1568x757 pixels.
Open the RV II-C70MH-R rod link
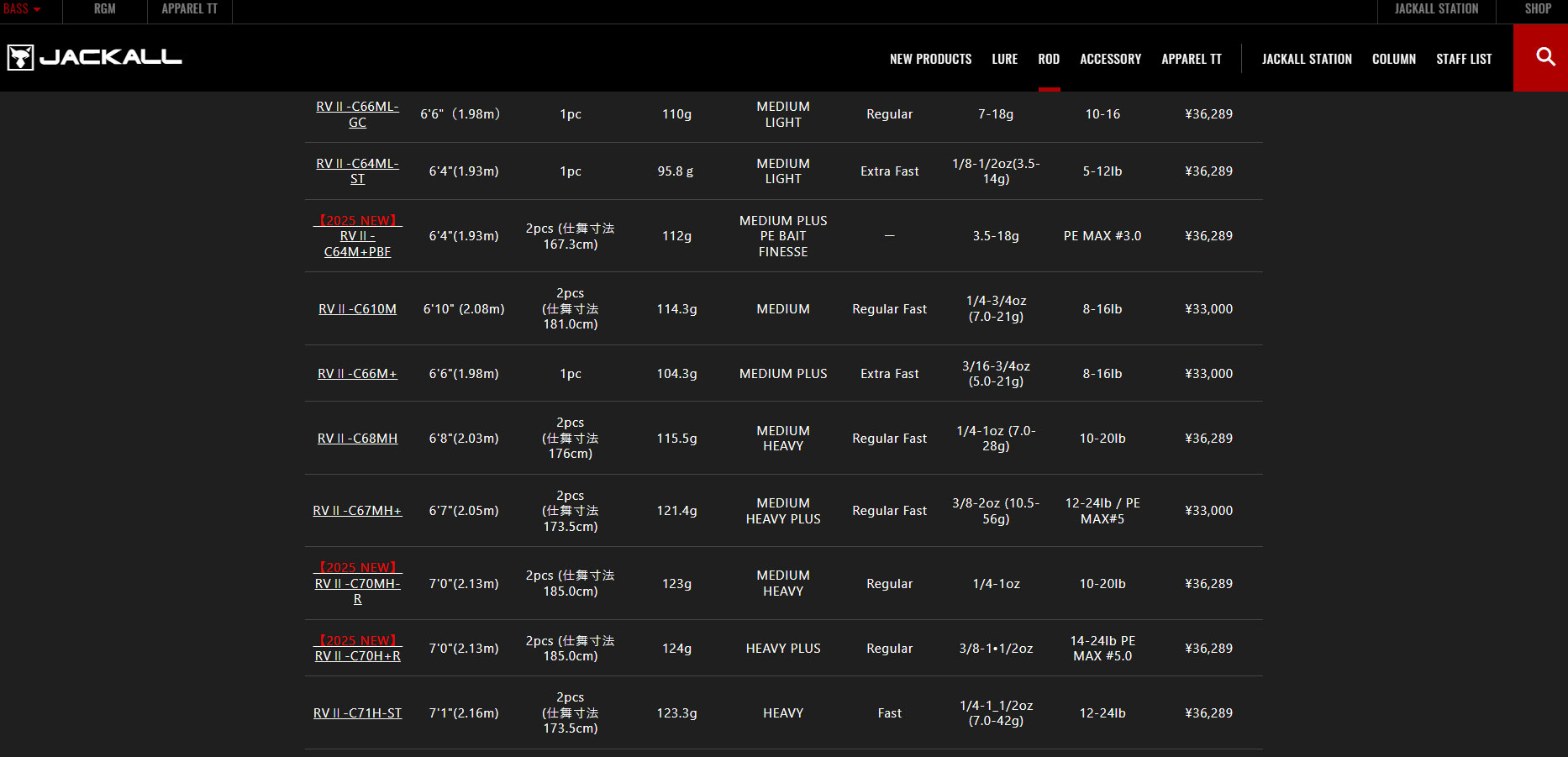(357, 584)
